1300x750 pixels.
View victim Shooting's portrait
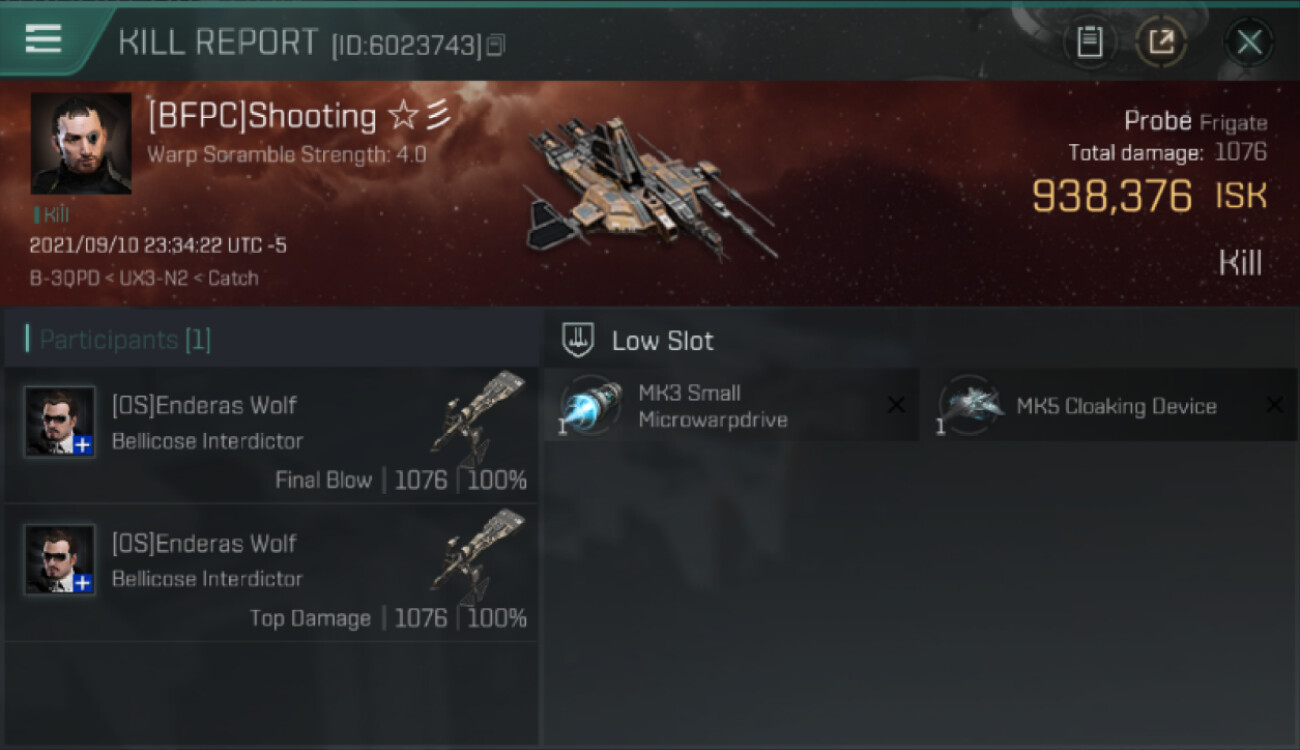pyautogui.click(x=81, y=143)
